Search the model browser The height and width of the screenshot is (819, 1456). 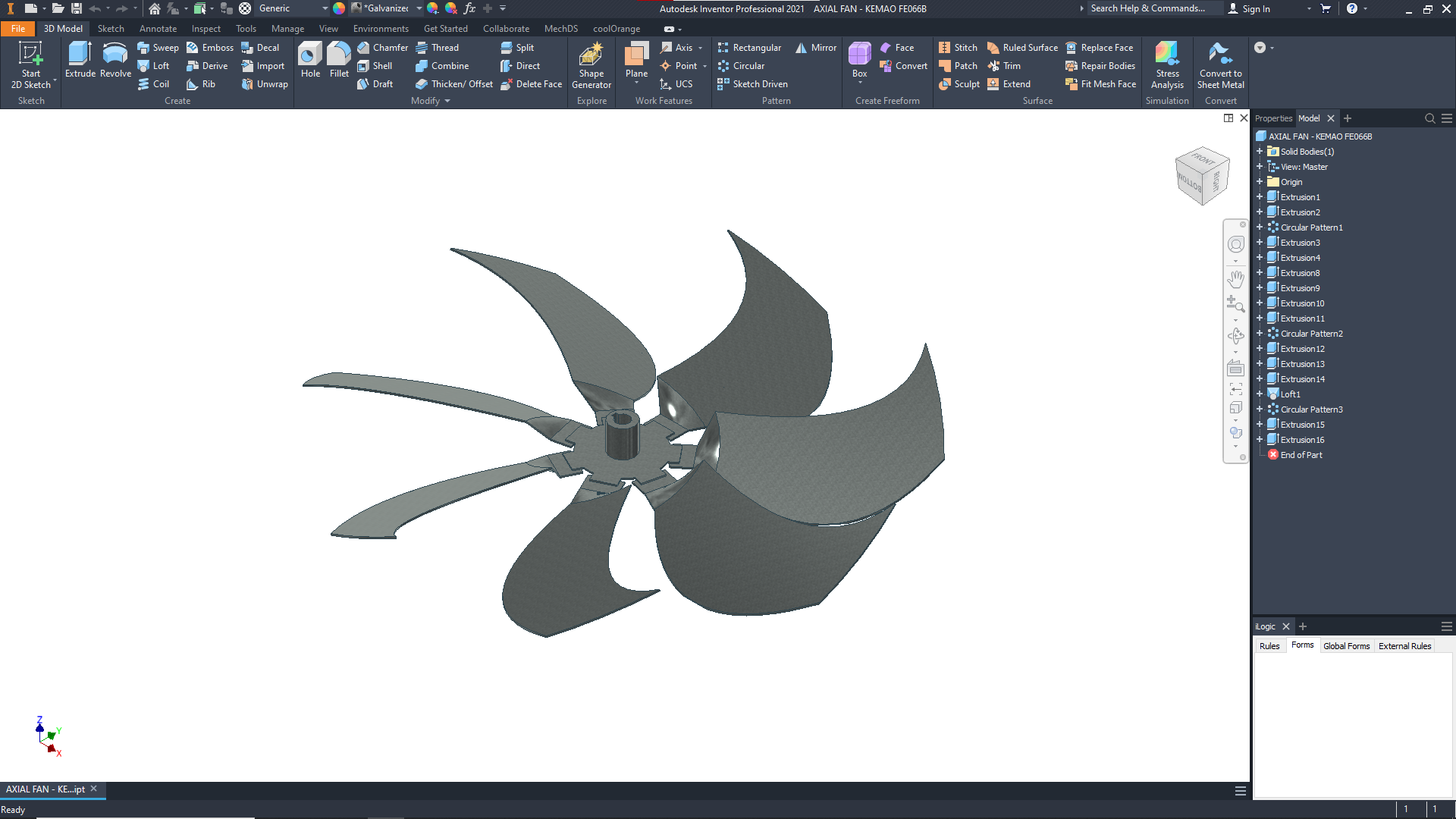(x=1429, y=118)
